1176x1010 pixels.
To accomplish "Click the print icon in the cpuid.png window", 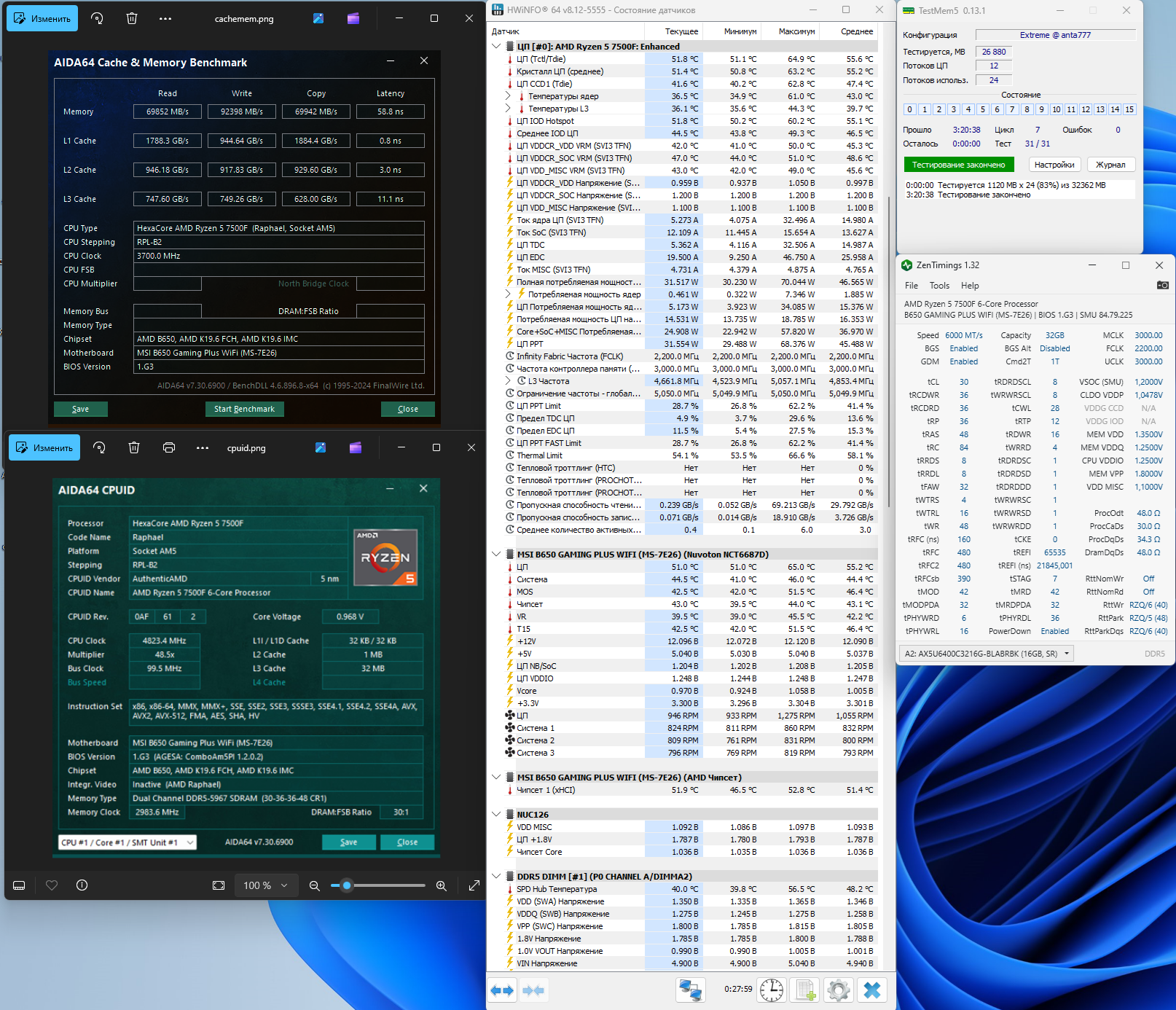I will (x=169, y=447).
